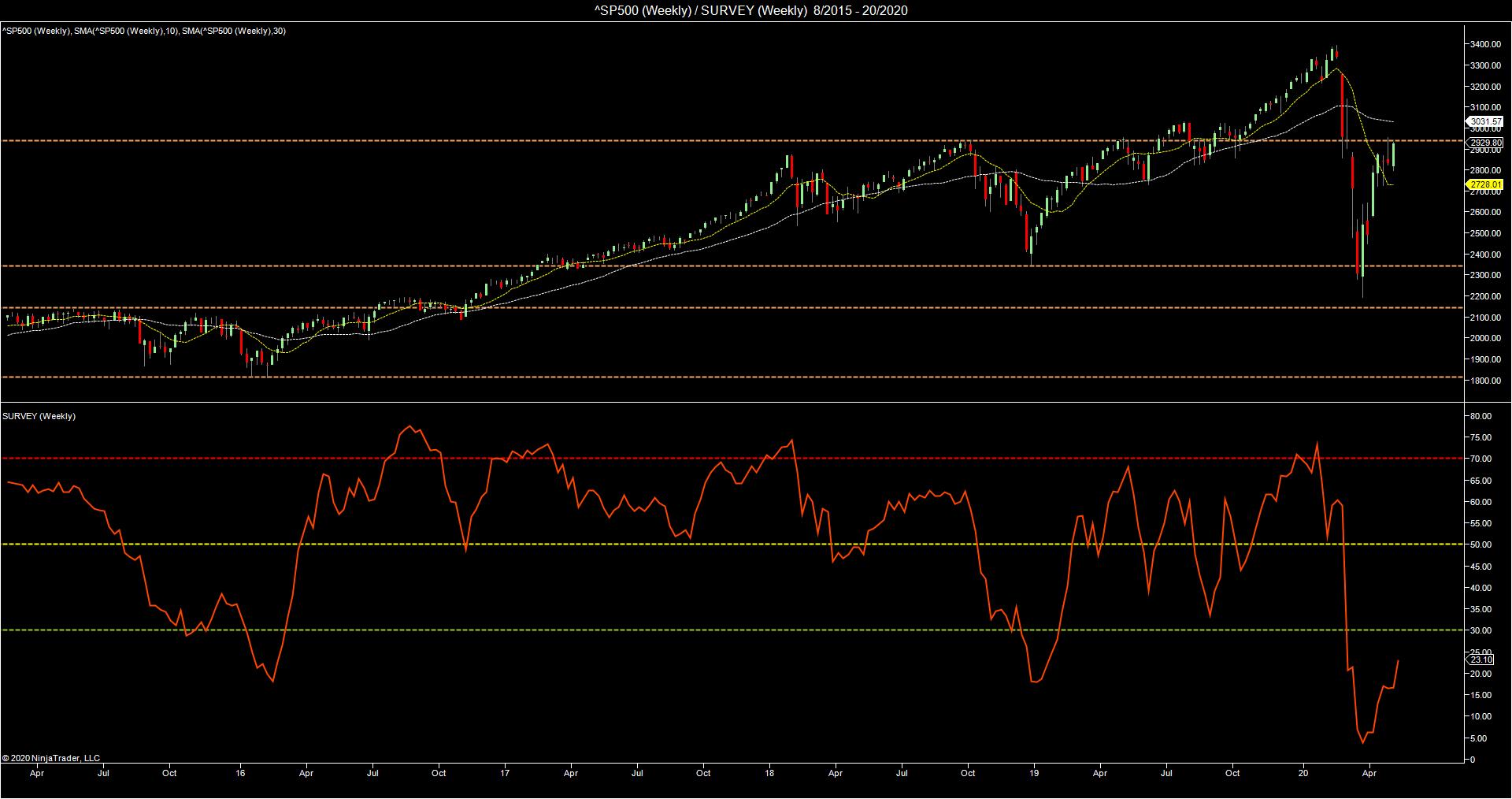Click the '20' year label on time axis
Viewport: 1512px width, 799px height.
[x=1303, y=773]
